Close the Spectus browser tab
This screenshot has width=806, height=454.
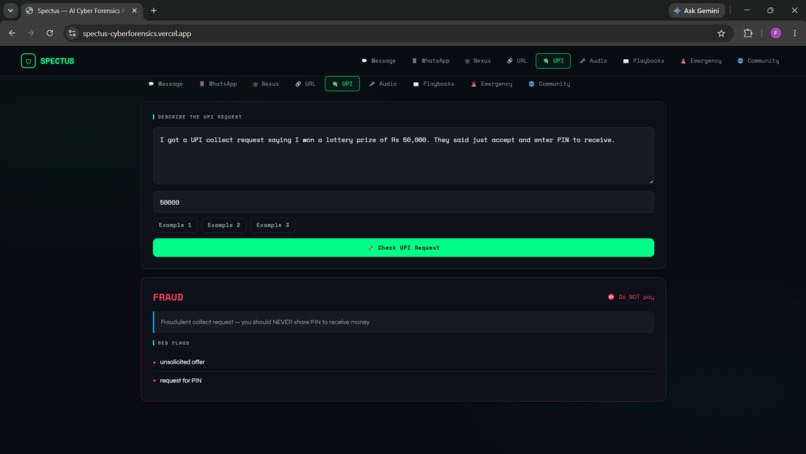coord(135,10)
